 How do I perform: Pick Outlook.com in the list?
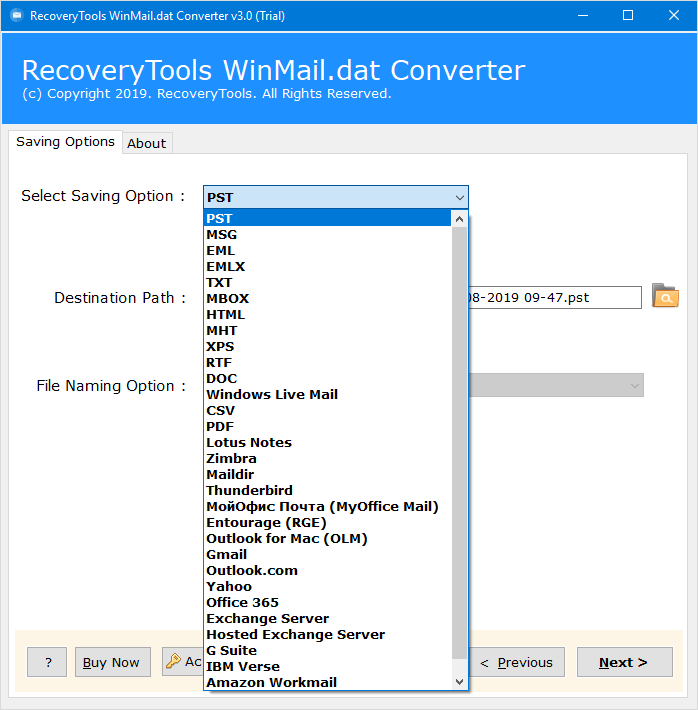pos(327,571)
